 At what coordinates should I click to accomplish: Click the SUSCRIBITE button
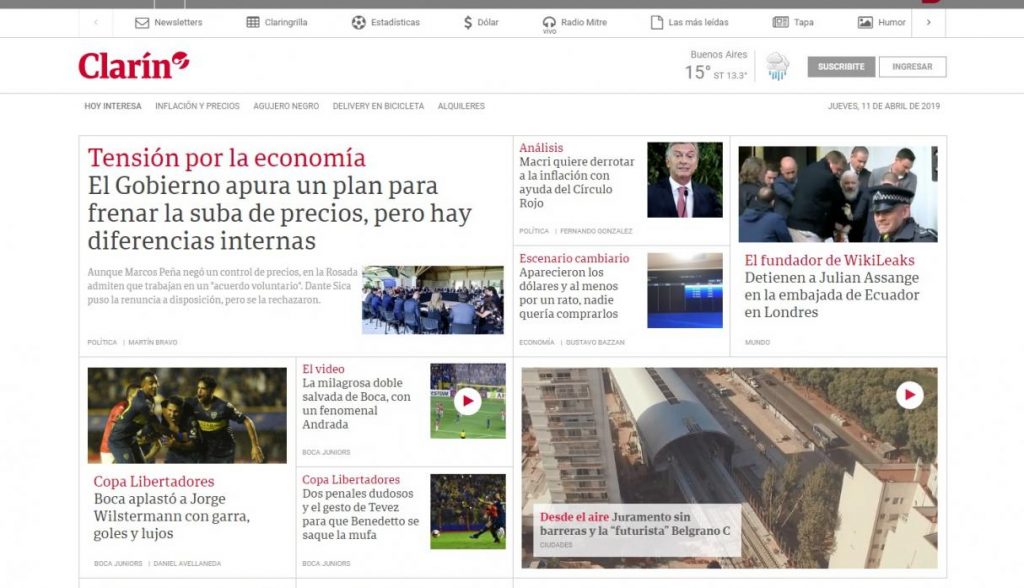point(841,67)
